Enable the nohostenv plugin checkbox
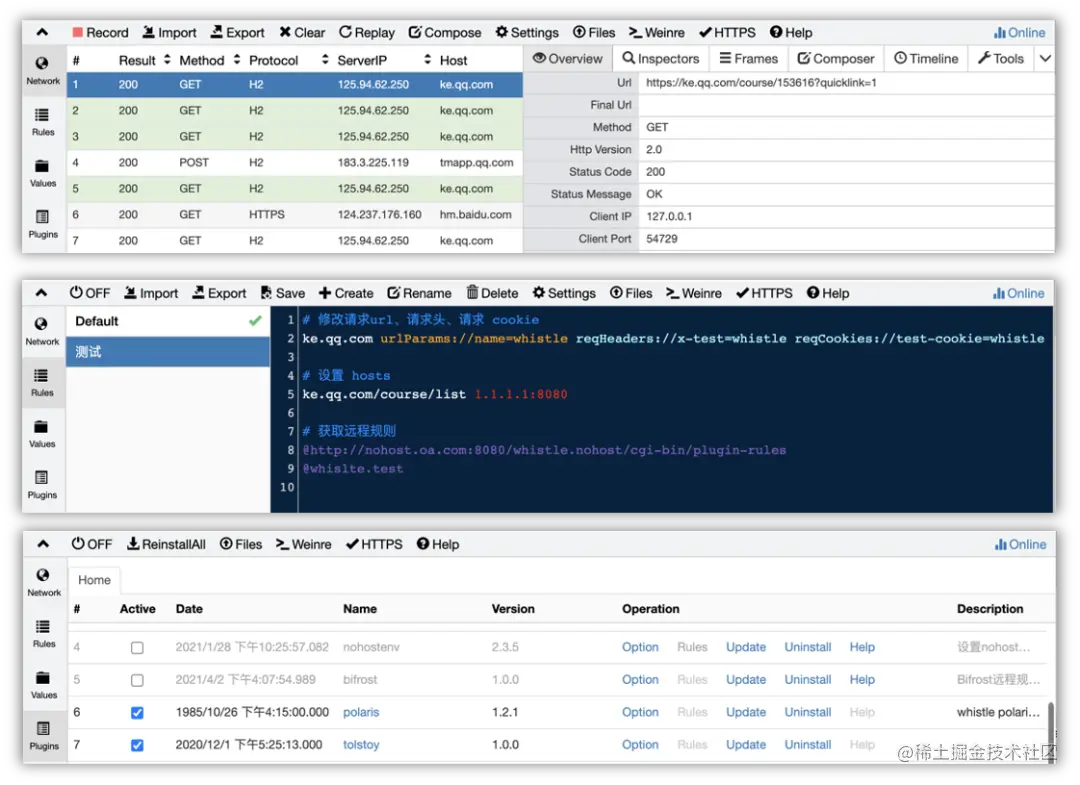Viewport: 1080px width, 785px height. (137, 648)
